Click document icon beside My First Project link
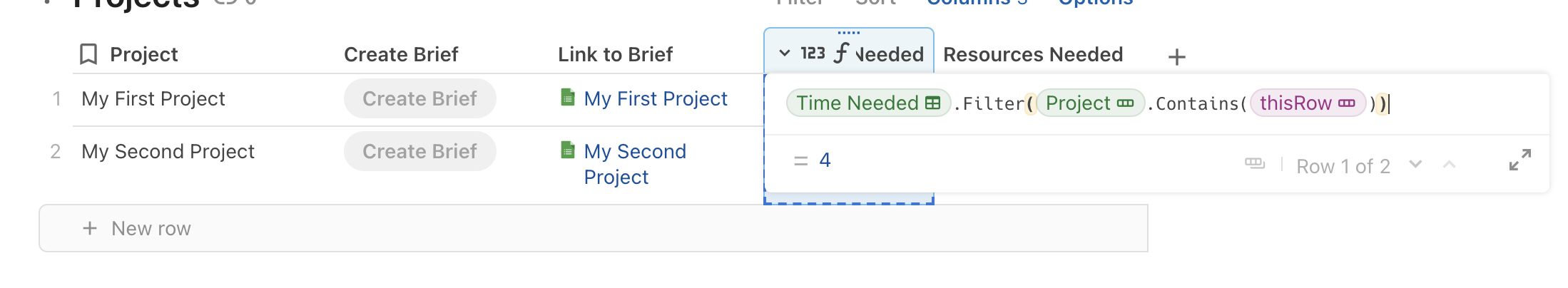 click(568, 97)
